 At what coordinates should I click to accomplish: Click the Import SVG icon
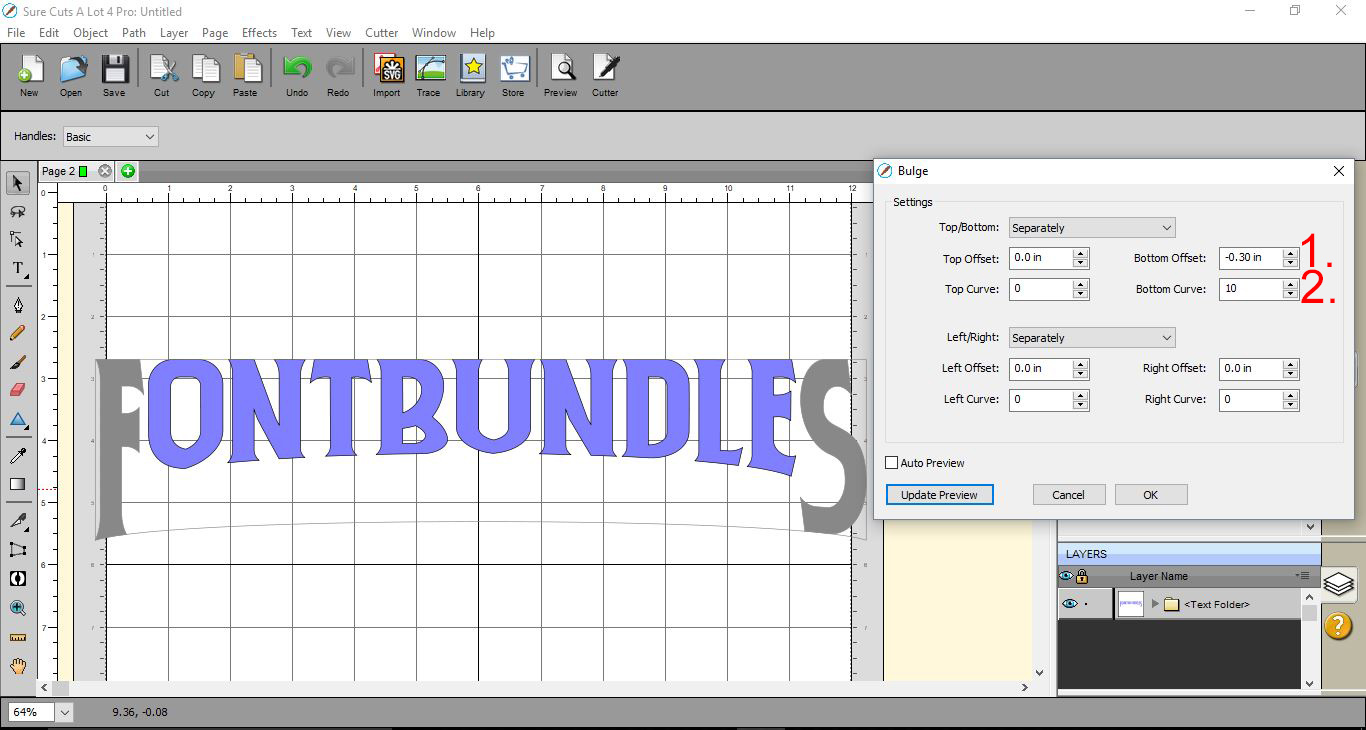click(x=387, y=70)
